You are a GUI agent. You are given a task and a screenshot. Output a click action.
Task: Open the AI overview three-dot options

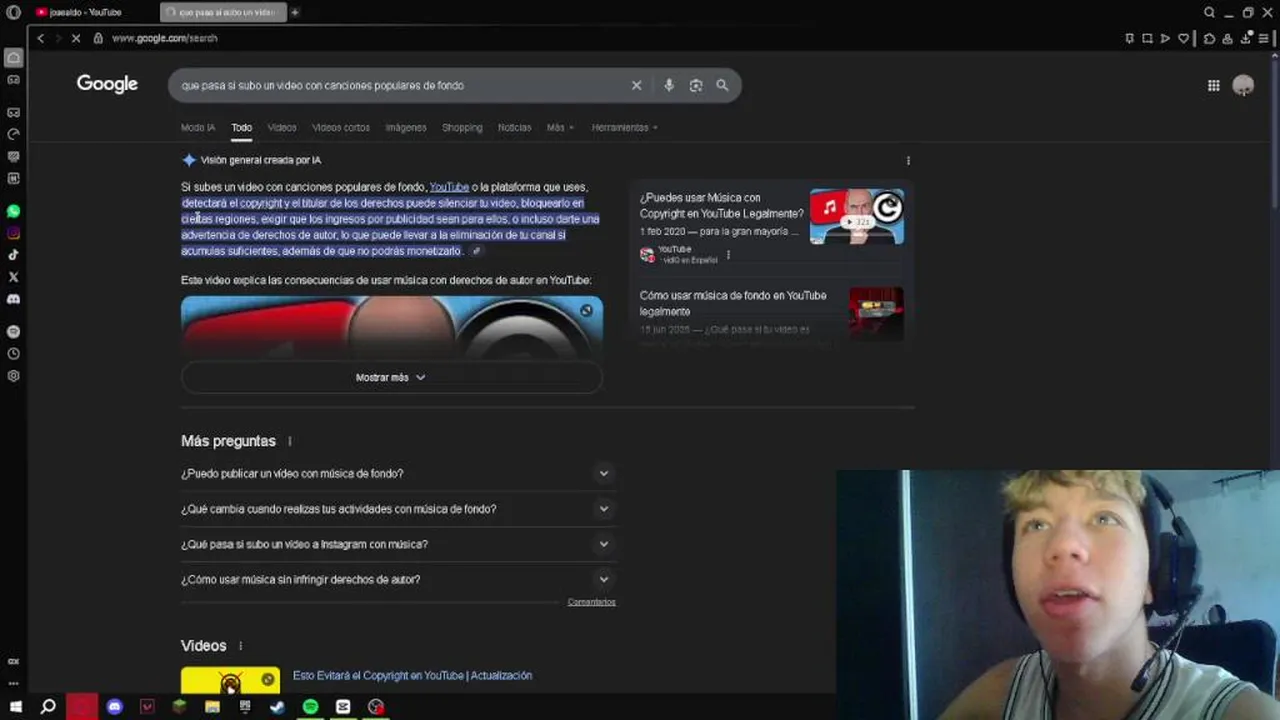click(908, 160)
